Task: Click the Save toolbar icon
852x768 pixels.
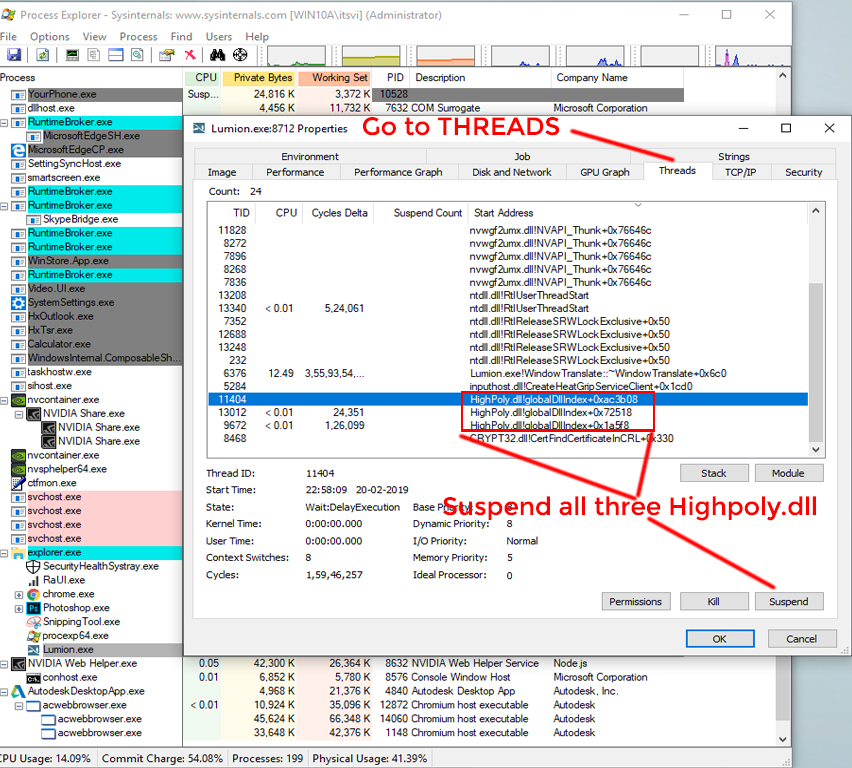Action: click(x=14, y=55)
